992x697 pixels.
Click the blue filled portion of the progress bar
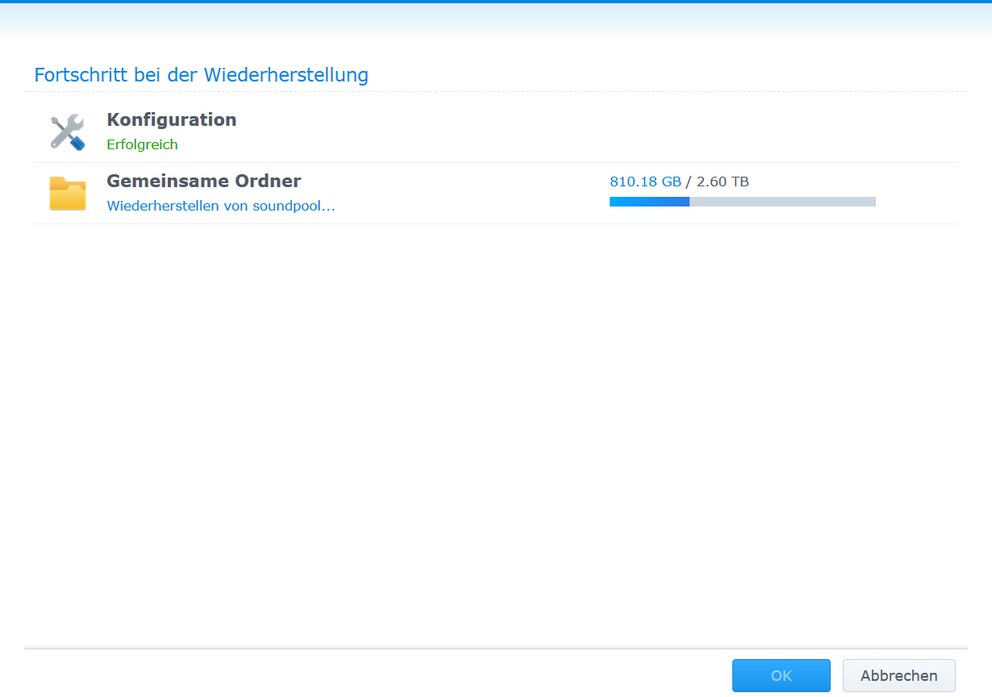649,202
